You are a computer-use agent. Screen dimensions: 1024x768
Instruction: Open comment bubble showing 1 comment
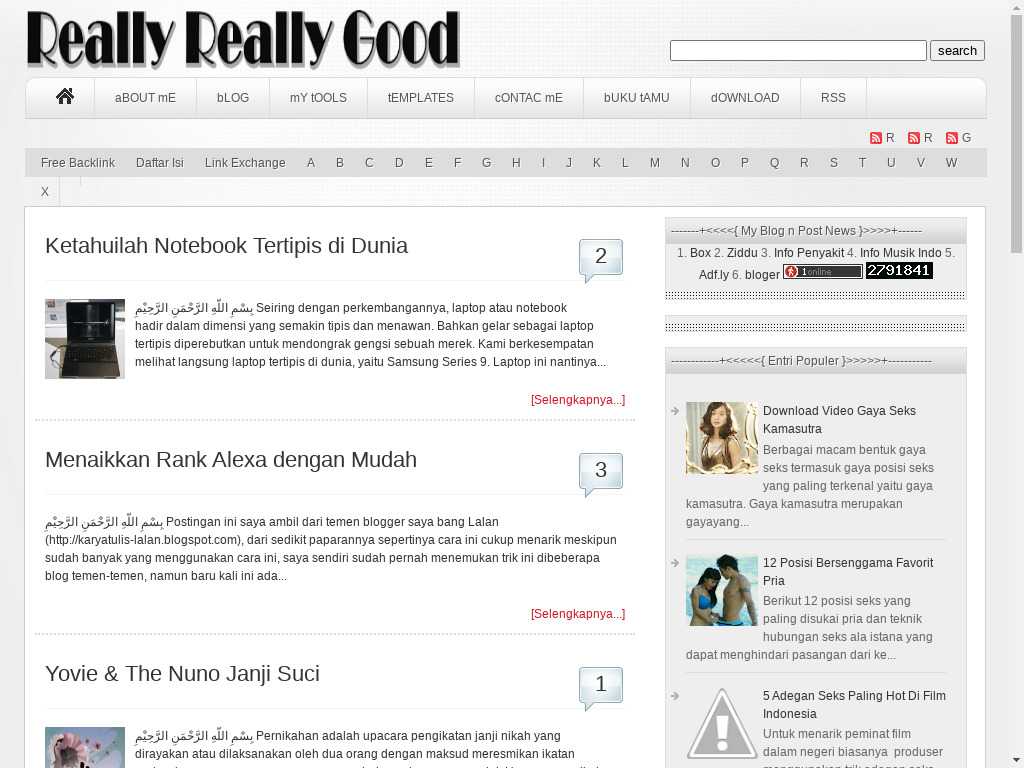coord(601,688)
